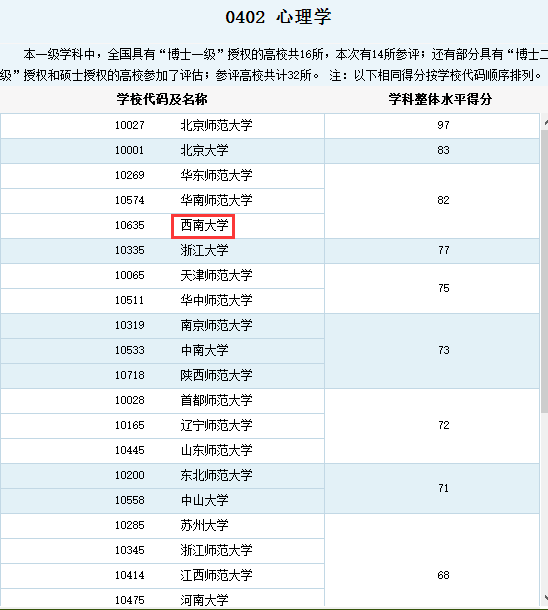The height and width of the screenshot is (610, 548).
Task: Click school code 10533
Action: [x=130, y=350]
